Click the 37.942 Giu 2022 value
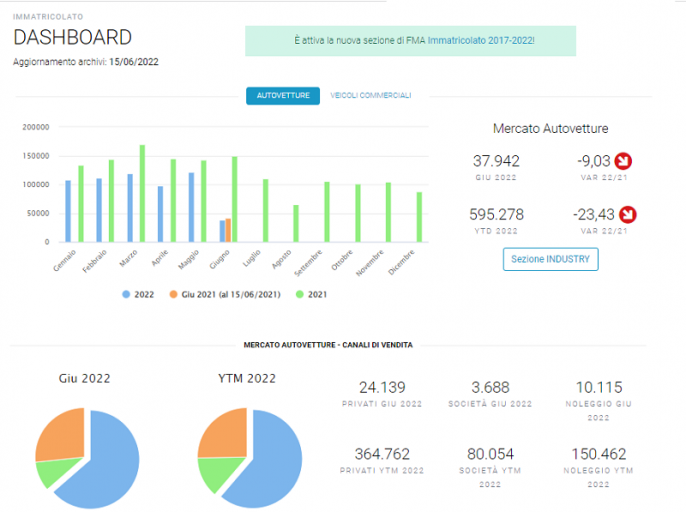Image resolution: width=686 pixels, height=512 pixels. click(496, 161)
